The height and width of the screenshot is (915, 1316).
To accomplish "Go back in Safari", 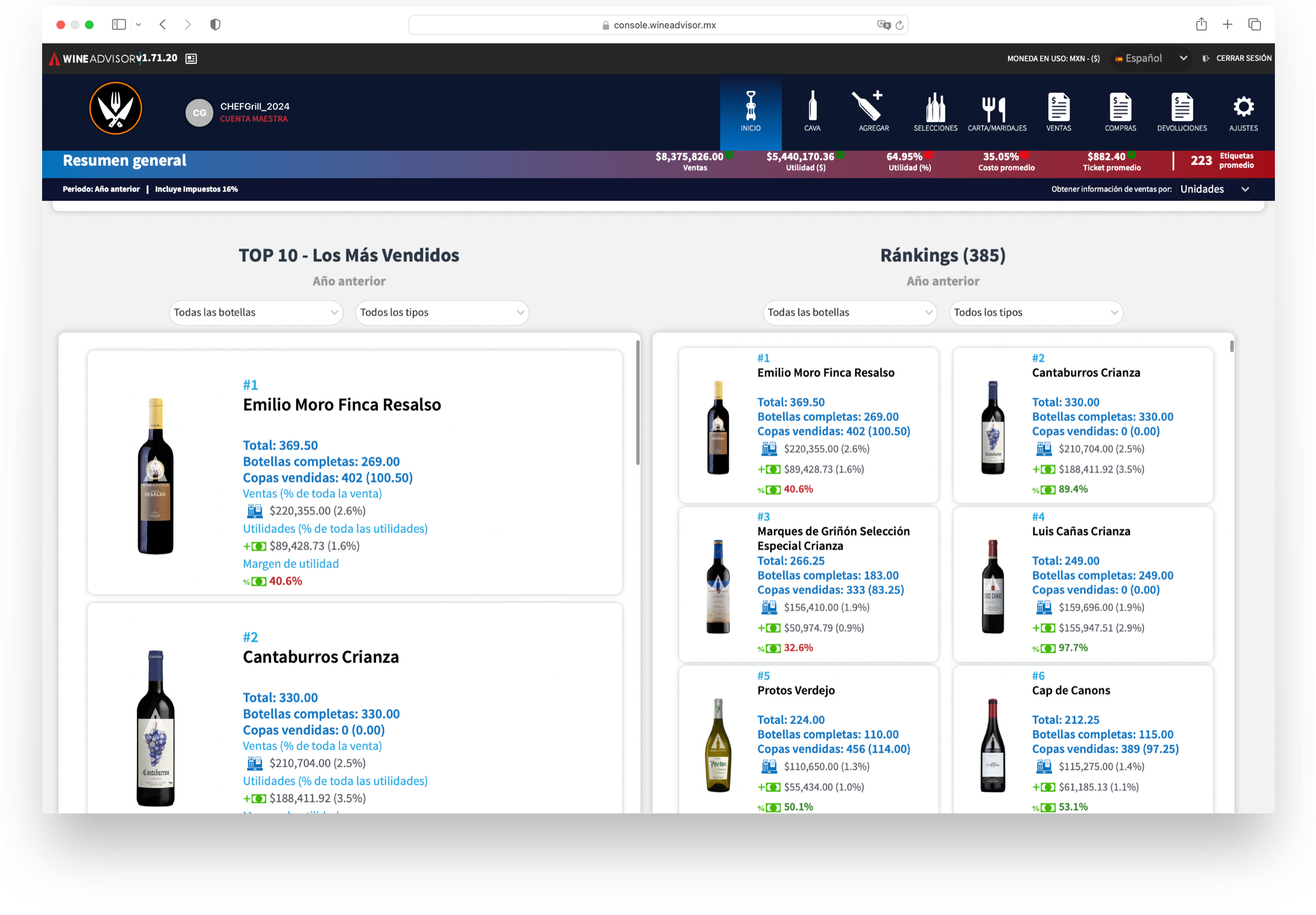I will point(163,24).
